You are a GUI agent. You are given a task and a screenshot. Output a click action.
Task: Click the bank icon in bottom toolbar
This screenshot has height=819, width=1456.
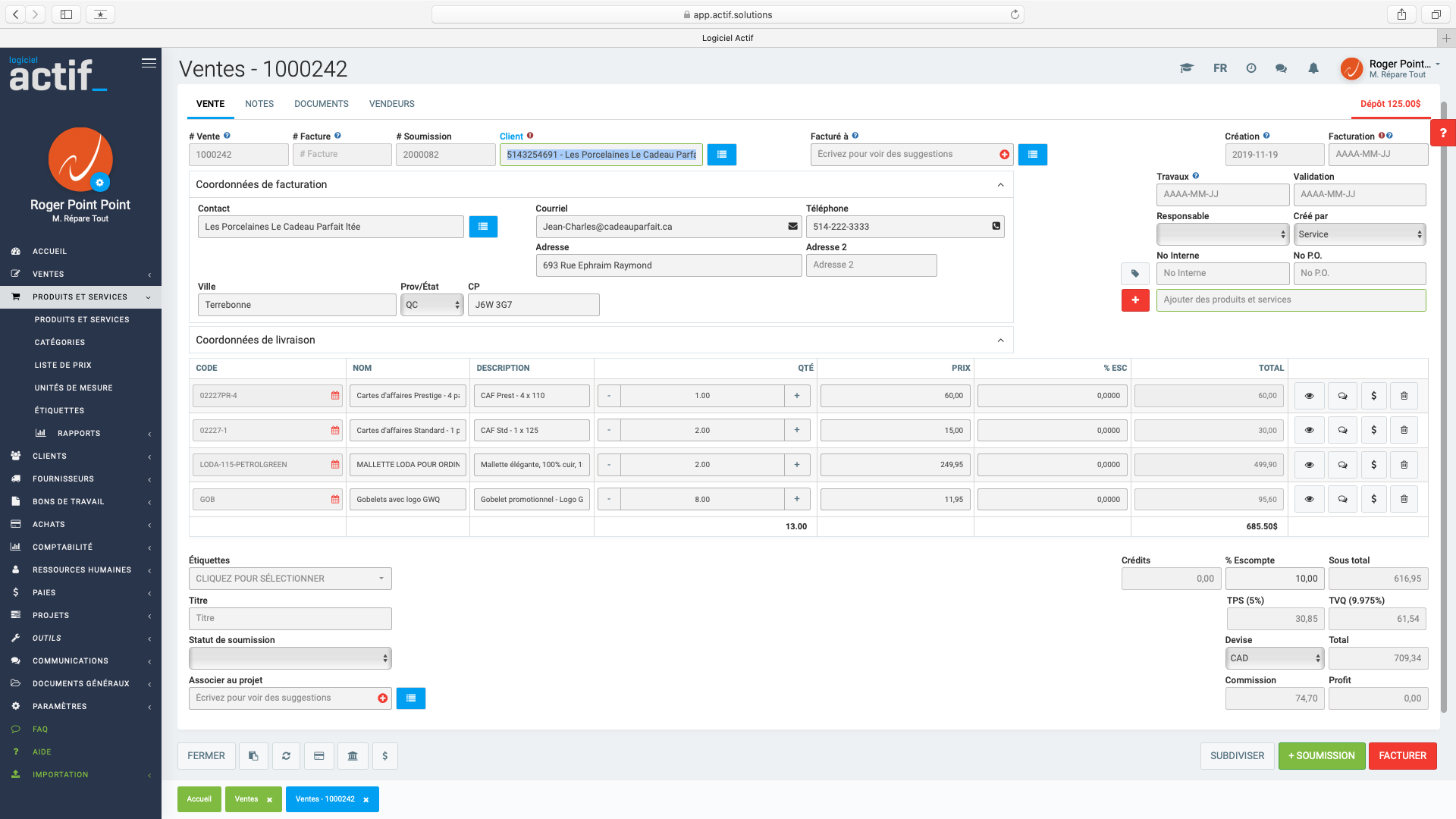click(353, 756)
